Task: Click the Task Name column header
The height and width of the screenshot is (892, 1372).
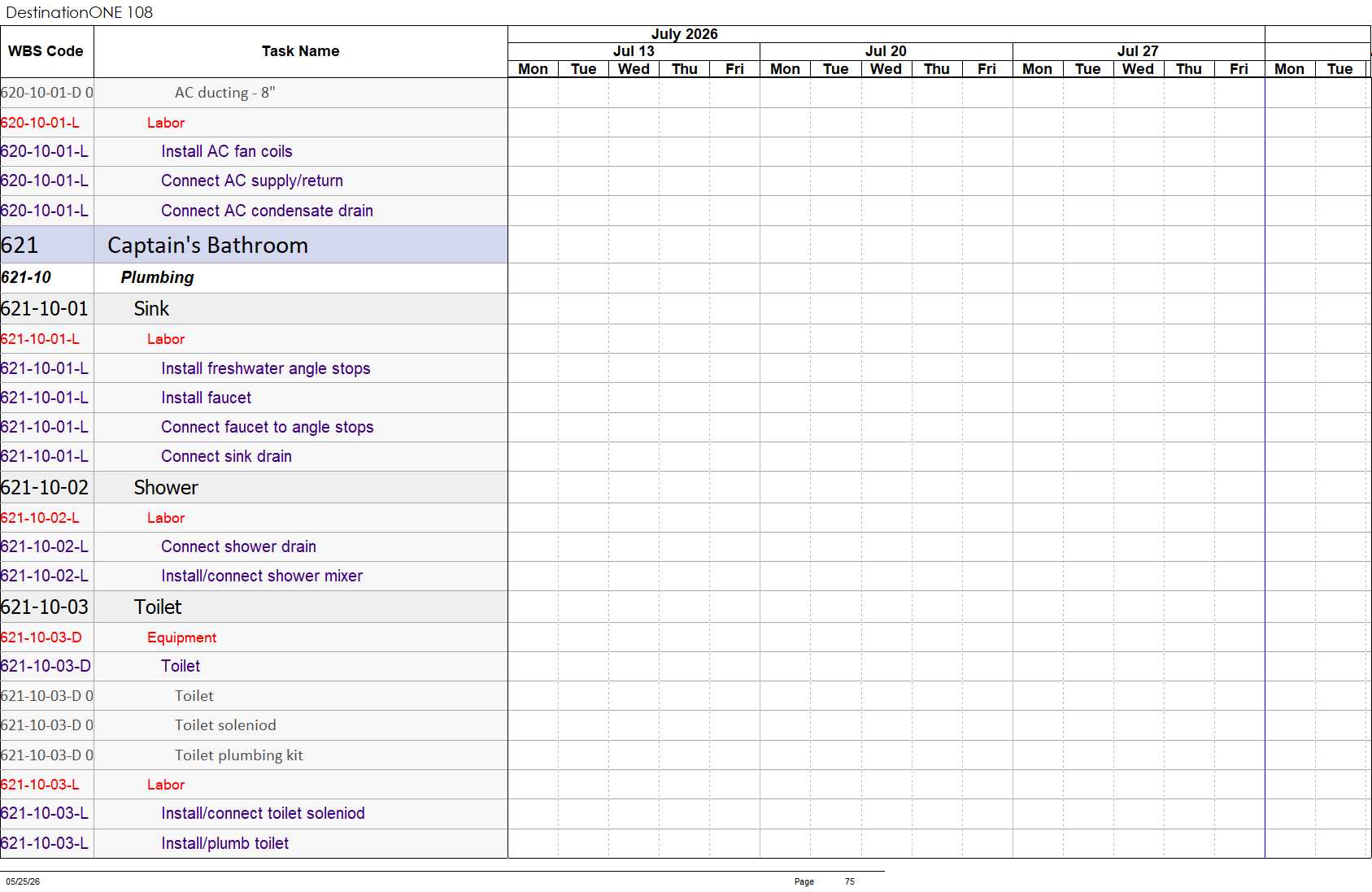Action: (300, 51)
